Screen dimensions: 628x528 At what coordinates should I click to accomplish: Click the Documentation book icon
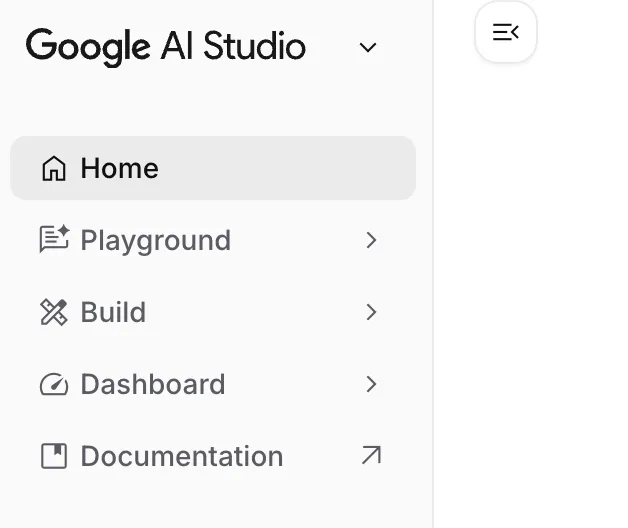(54, 456)
